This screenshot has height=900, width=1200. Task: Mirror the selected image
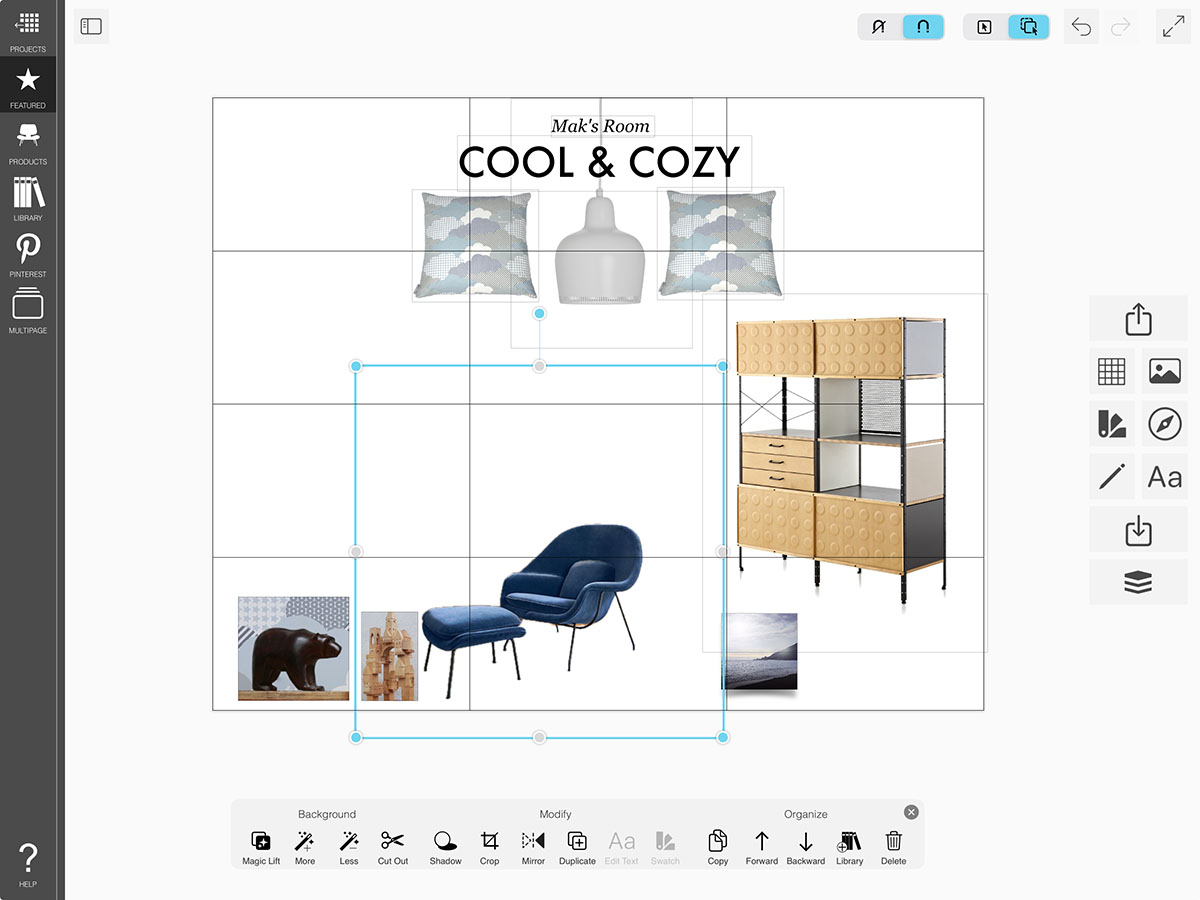tap(533, 847)
